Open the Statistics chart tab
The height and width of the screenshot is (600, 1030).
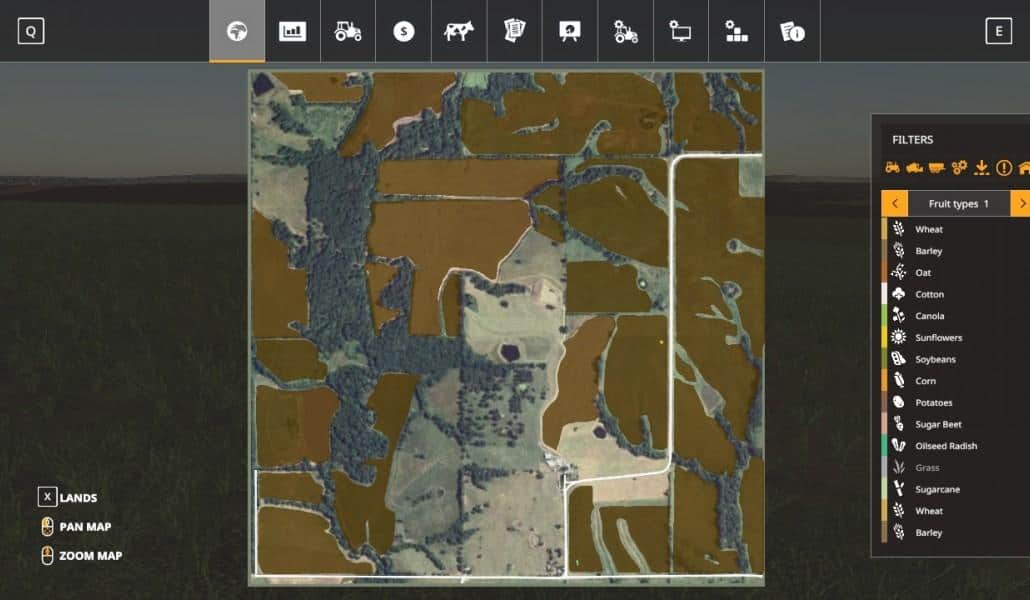[292, 31]
